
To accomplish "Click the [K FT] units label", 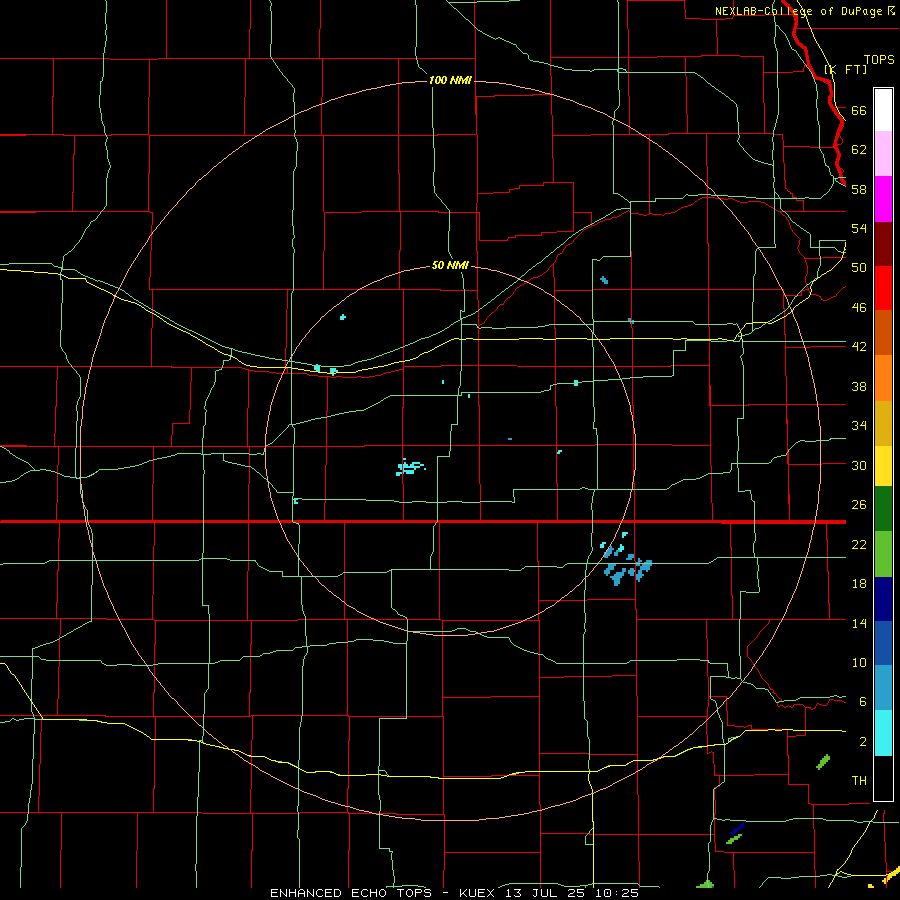I will [845, 69].
